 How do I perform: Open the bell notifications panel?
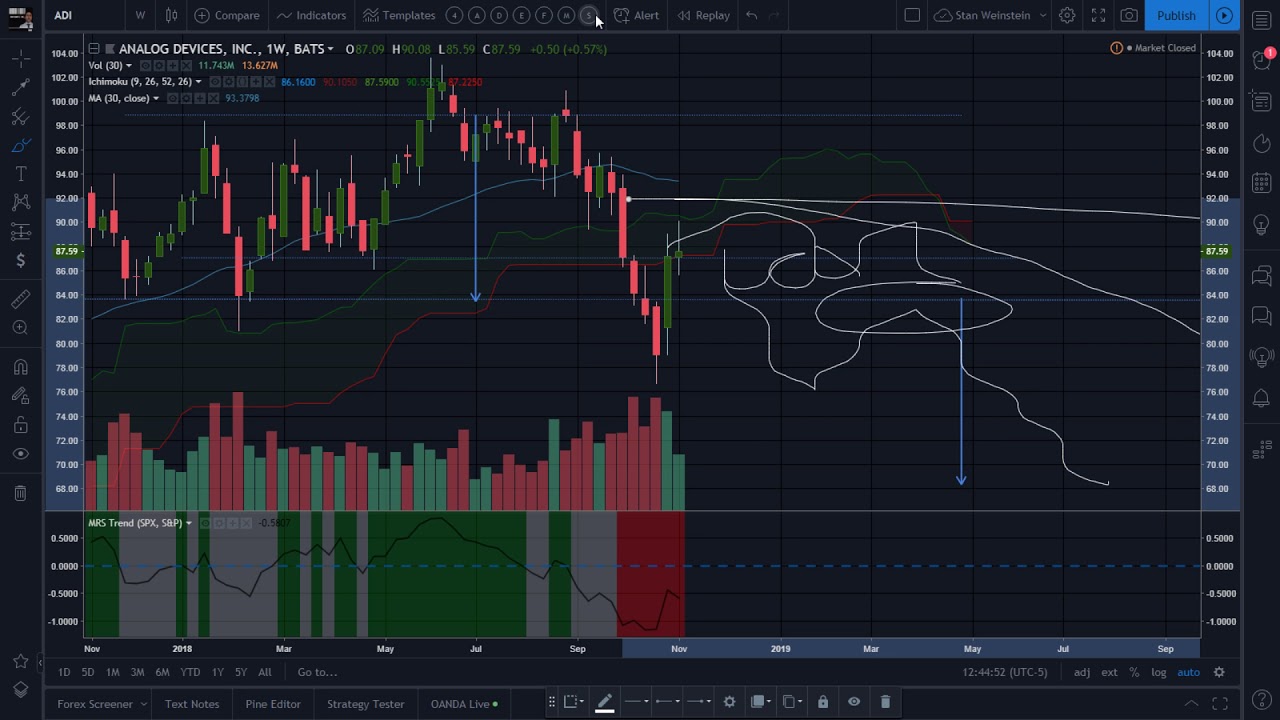click(x=1261, y=398)
